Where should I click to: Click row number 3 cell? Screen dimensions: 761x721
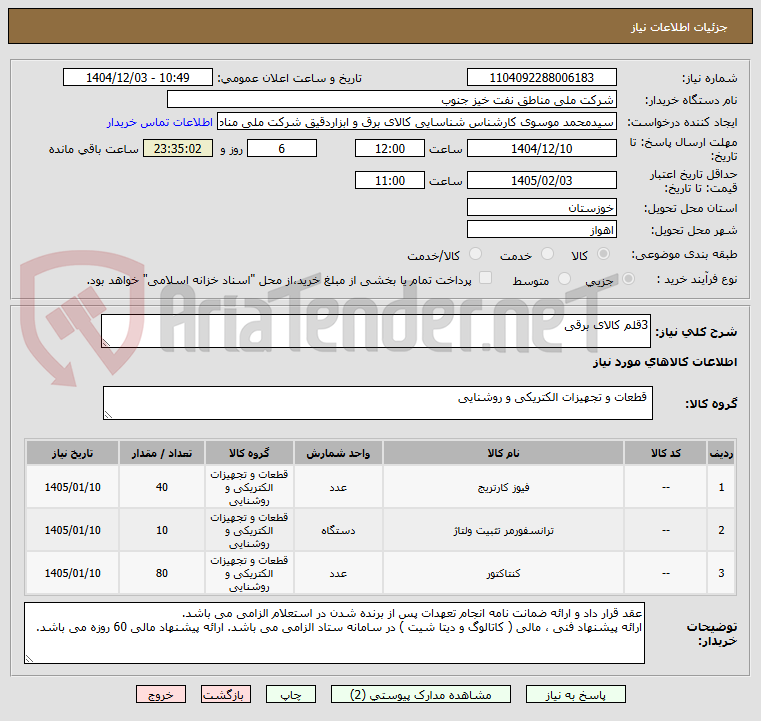point(721,573)
